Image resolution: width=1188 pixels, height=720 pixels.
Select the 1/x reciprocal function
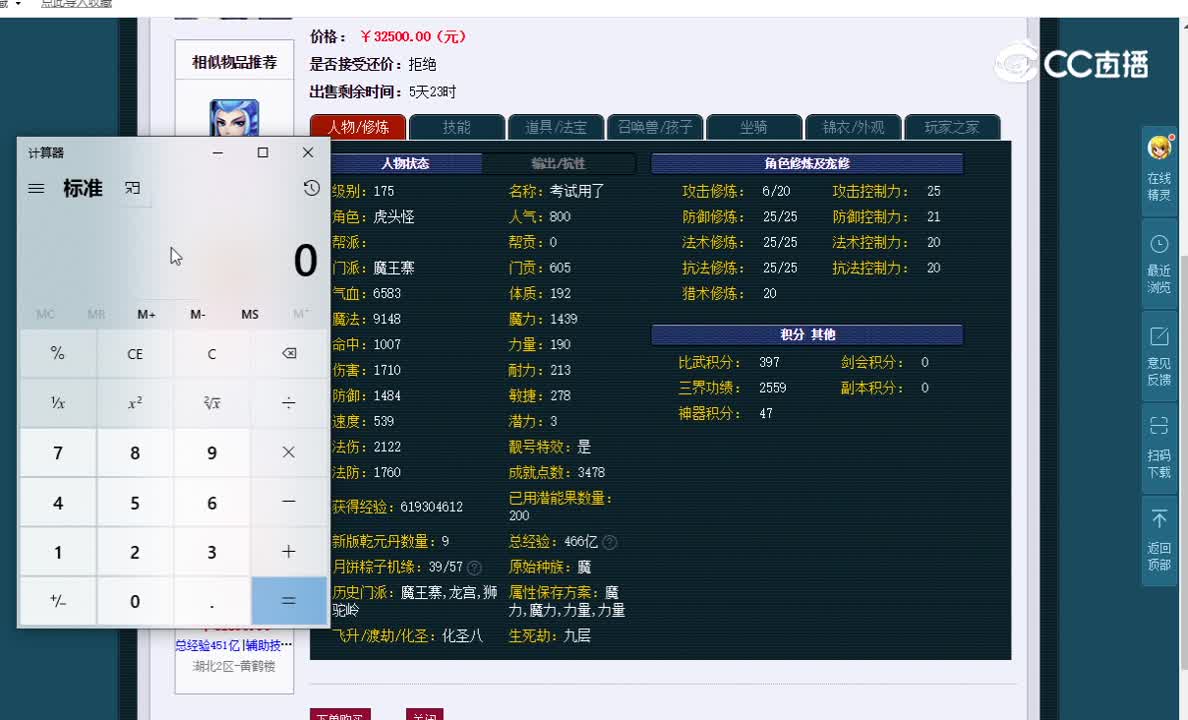[57, 403]
